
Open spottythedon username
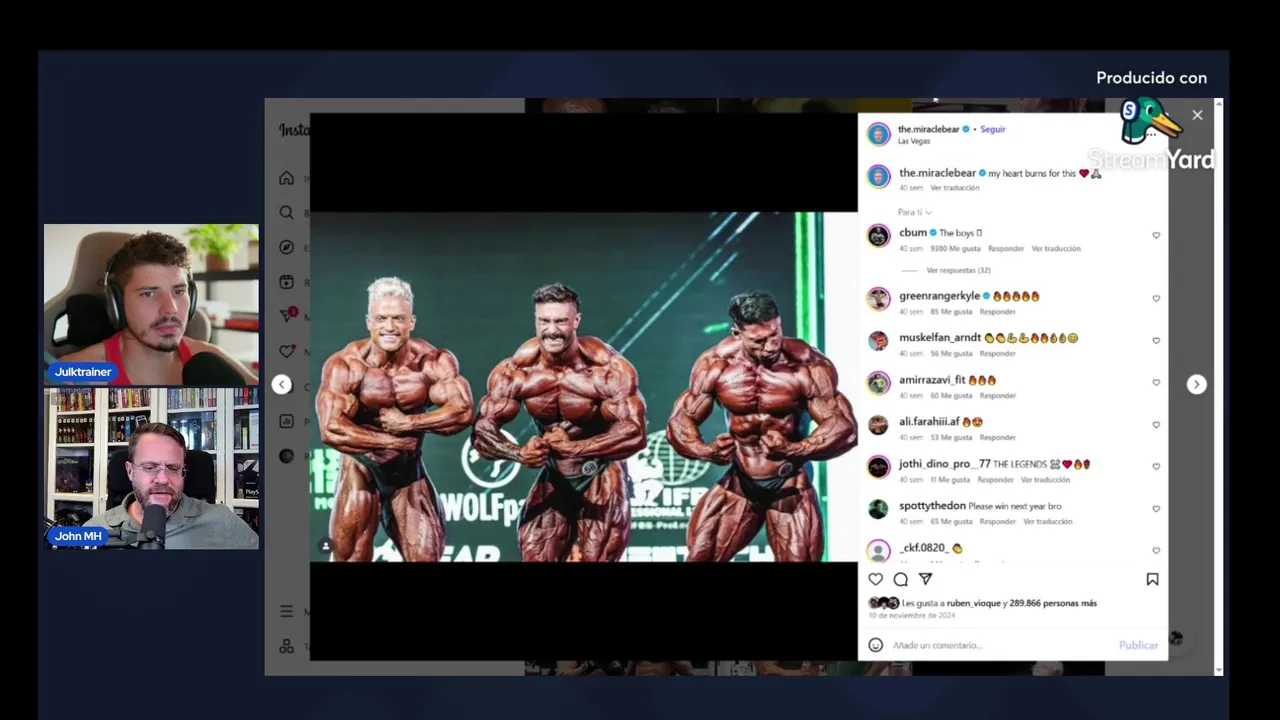(932, 506)
